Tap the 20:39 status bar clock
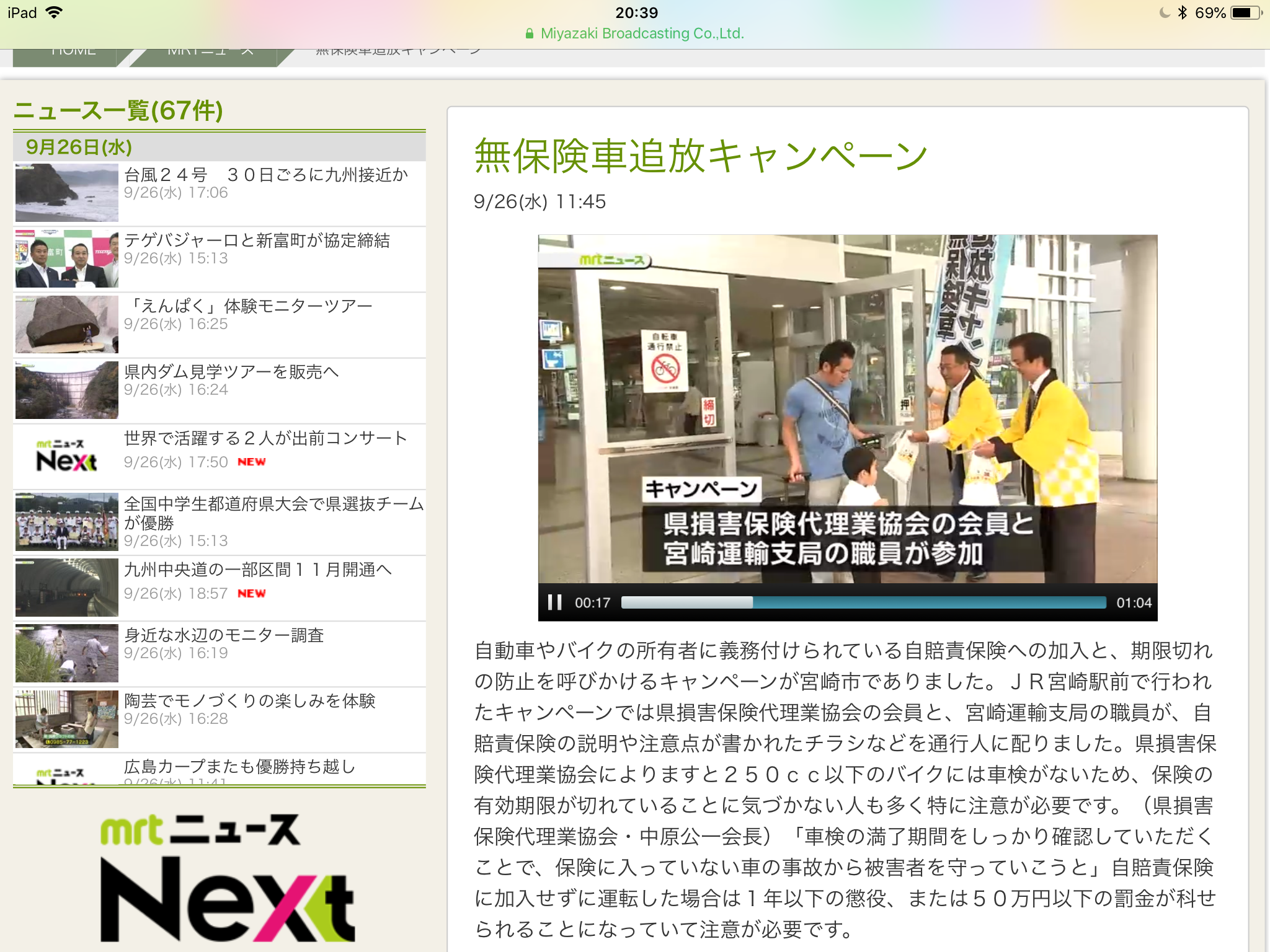Viewport: 1270px width, 952px height. [x=636, y=12]
